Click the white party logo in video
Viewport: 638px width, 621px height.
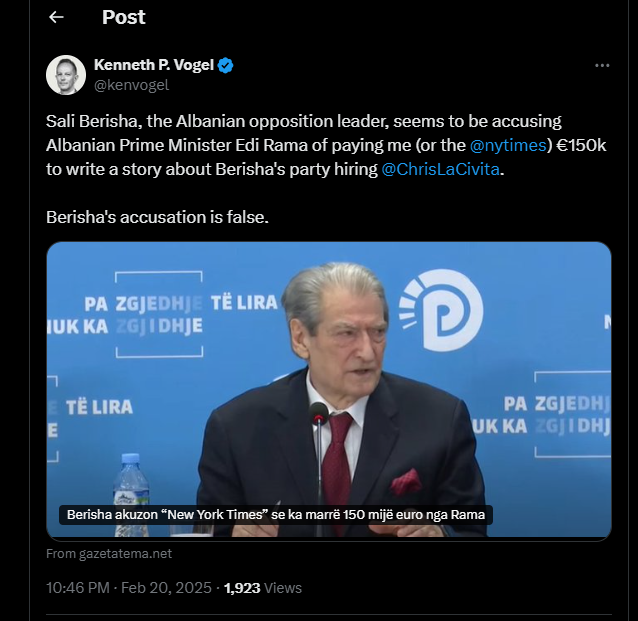click(440, 311)
